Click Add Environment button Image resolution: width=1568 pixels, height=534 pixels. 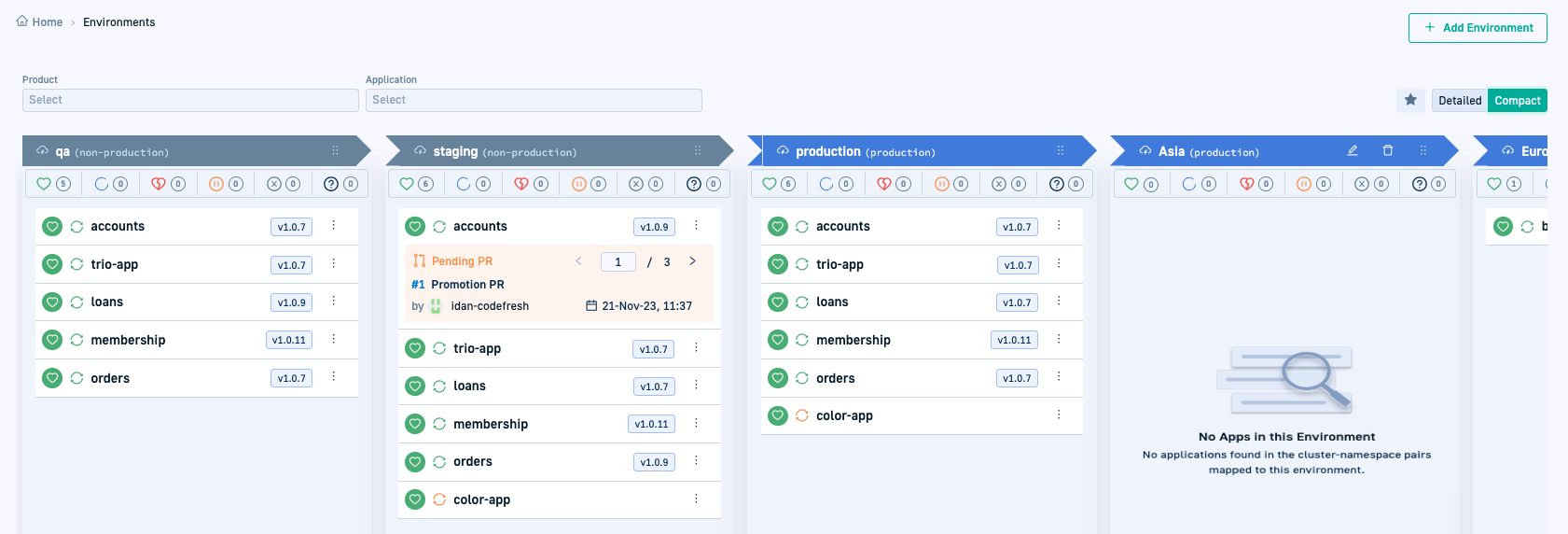coord(1478,28)
